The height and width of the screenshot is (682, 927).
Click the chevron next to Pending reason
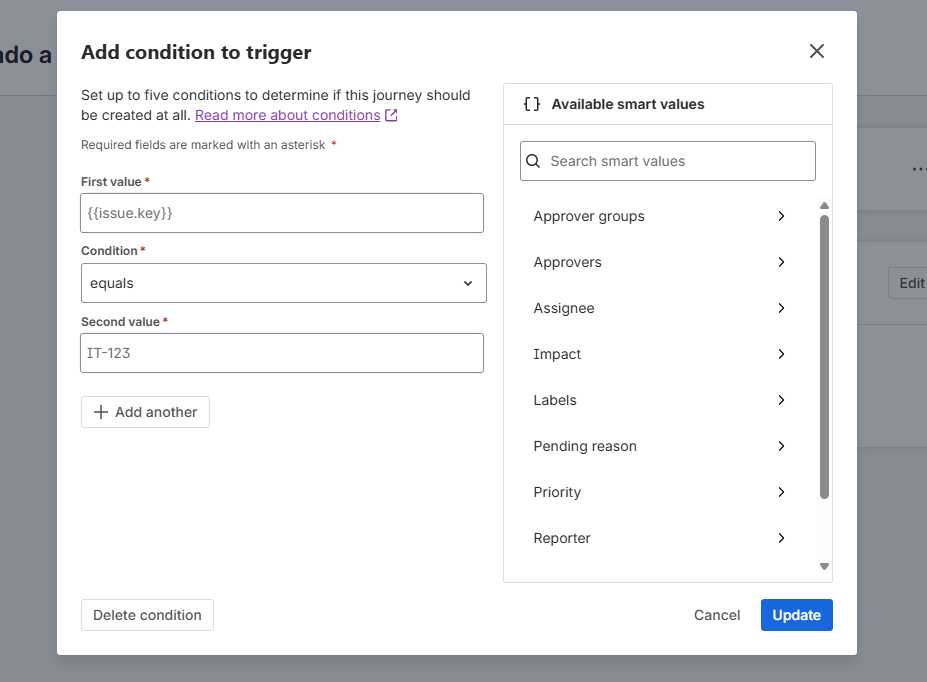coord(781,446)
